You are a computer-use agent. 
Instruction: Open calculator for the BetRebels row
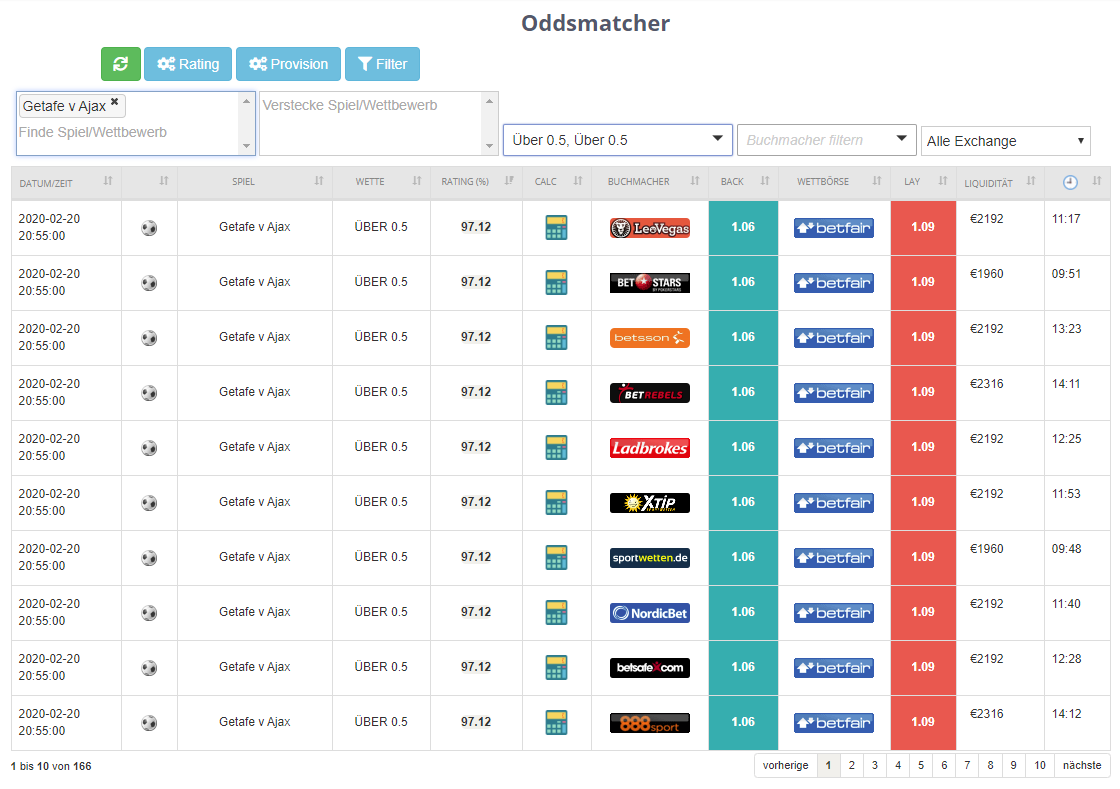[556, 393]
